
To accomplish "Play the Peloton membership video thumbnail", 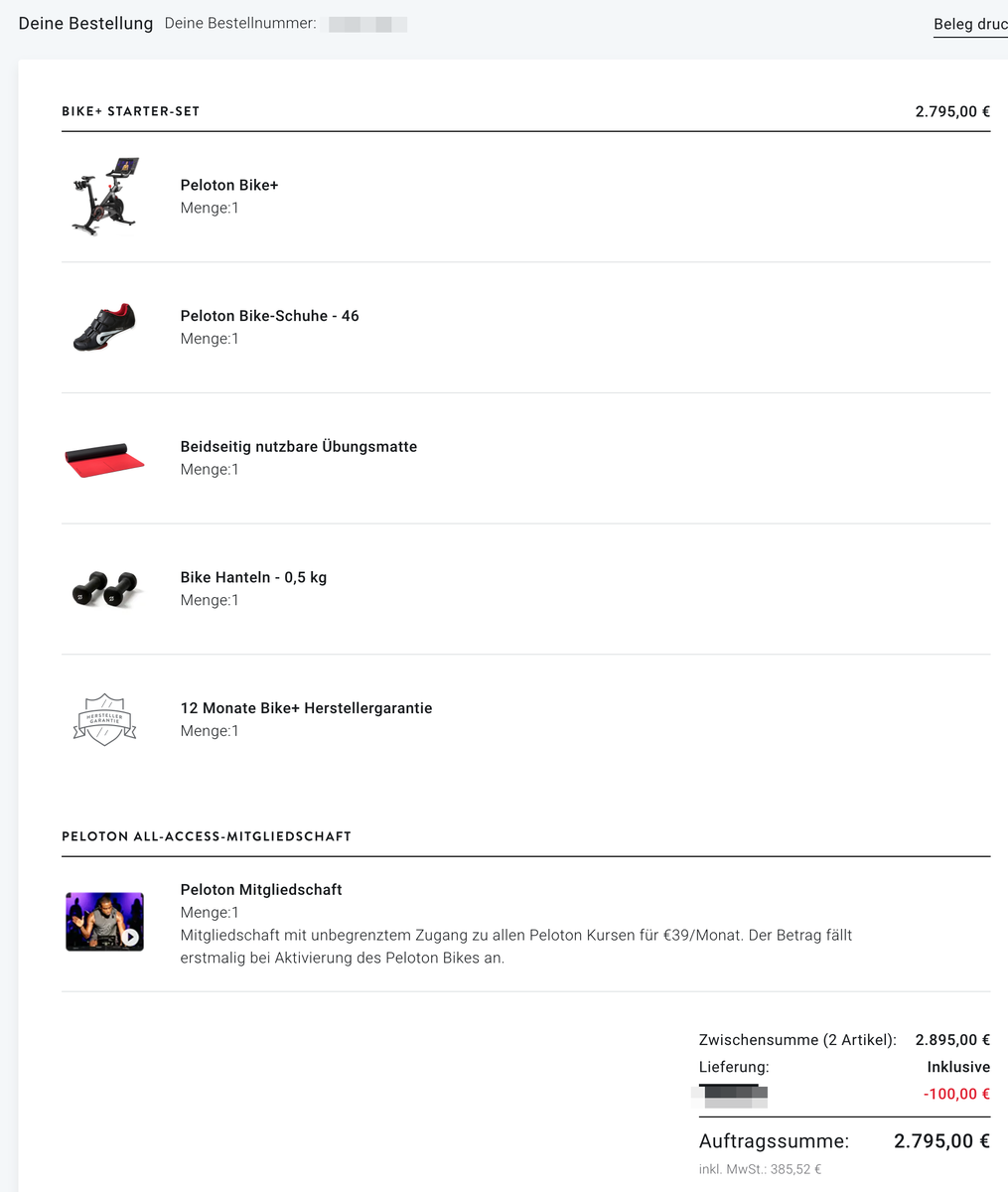I will click(130, 936).
